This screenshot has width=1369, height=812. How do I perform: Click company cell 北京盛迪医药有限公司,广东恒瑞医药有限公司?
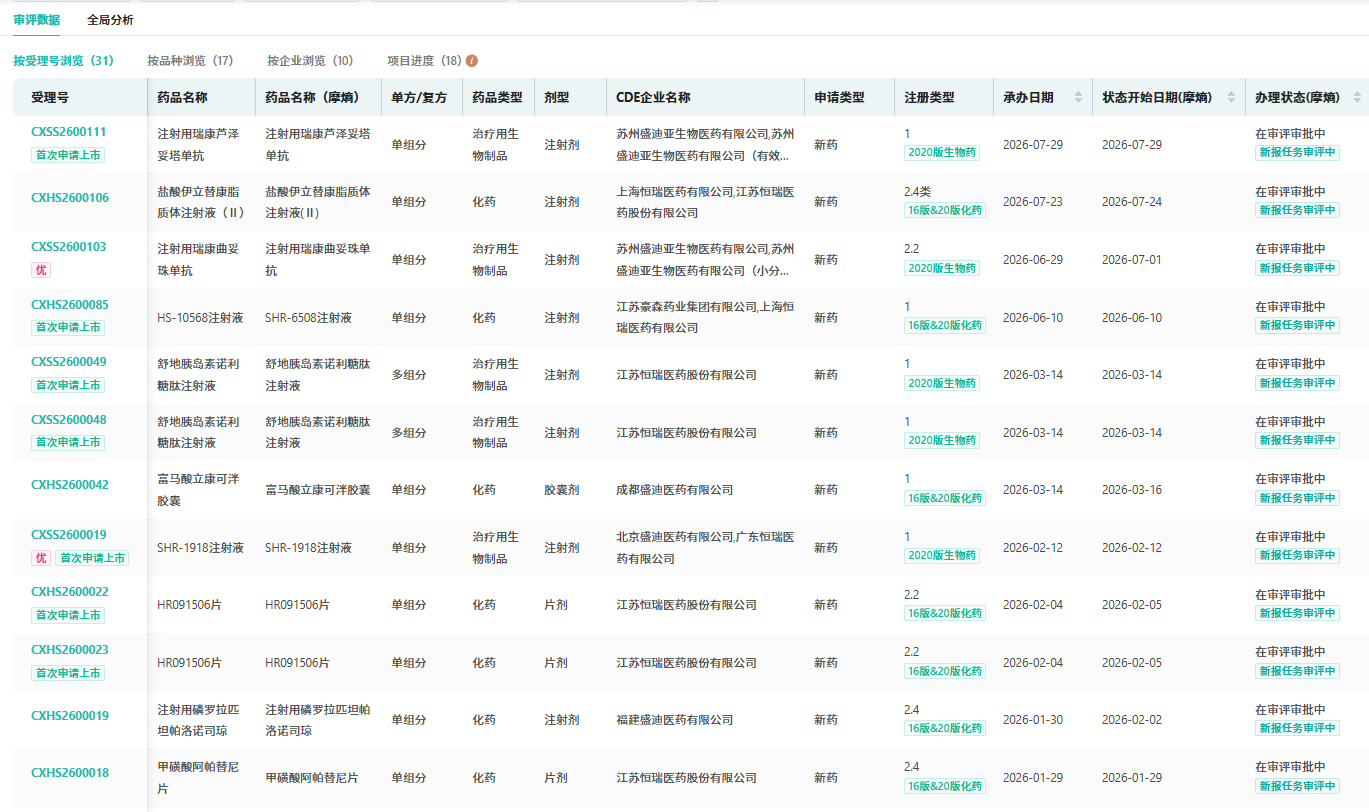pyautogui.click(x=705, y=548)
